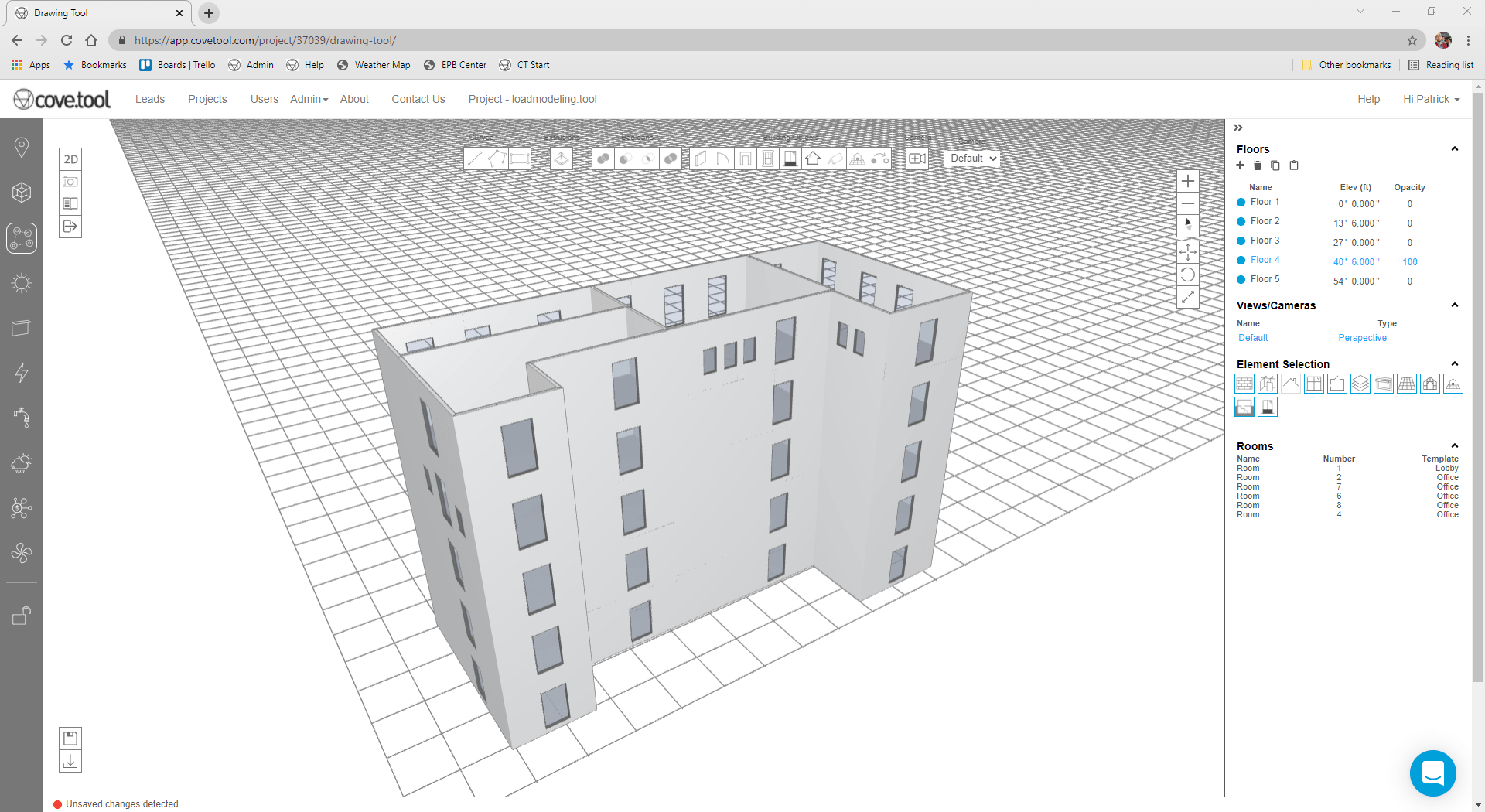Screen dimensions: 1485x812
Task: Toggle the rotate view control
Action: click(1188, 274)
